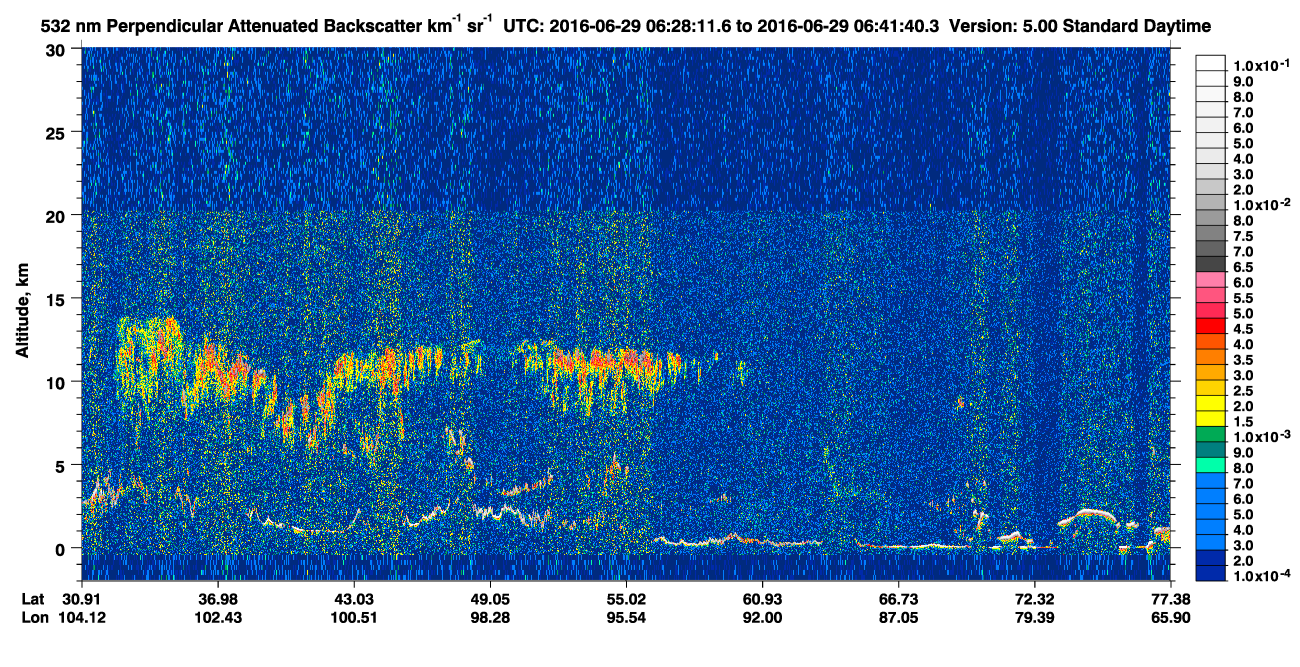Viewport: 1300px width, 667px height.
Task: Pick the orange swatch beside the 3.5 label
Action: tap(1210, 356)
